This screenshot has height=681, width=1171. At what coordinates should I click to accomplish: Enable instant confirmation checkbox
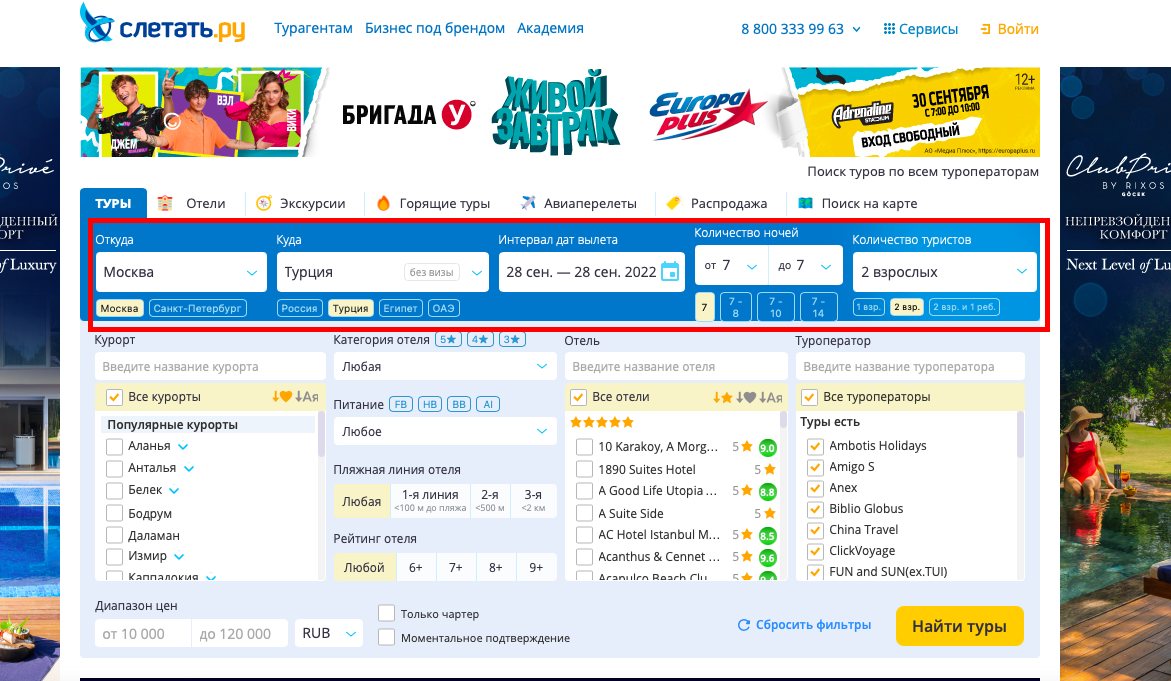click(x=386, y=637)
